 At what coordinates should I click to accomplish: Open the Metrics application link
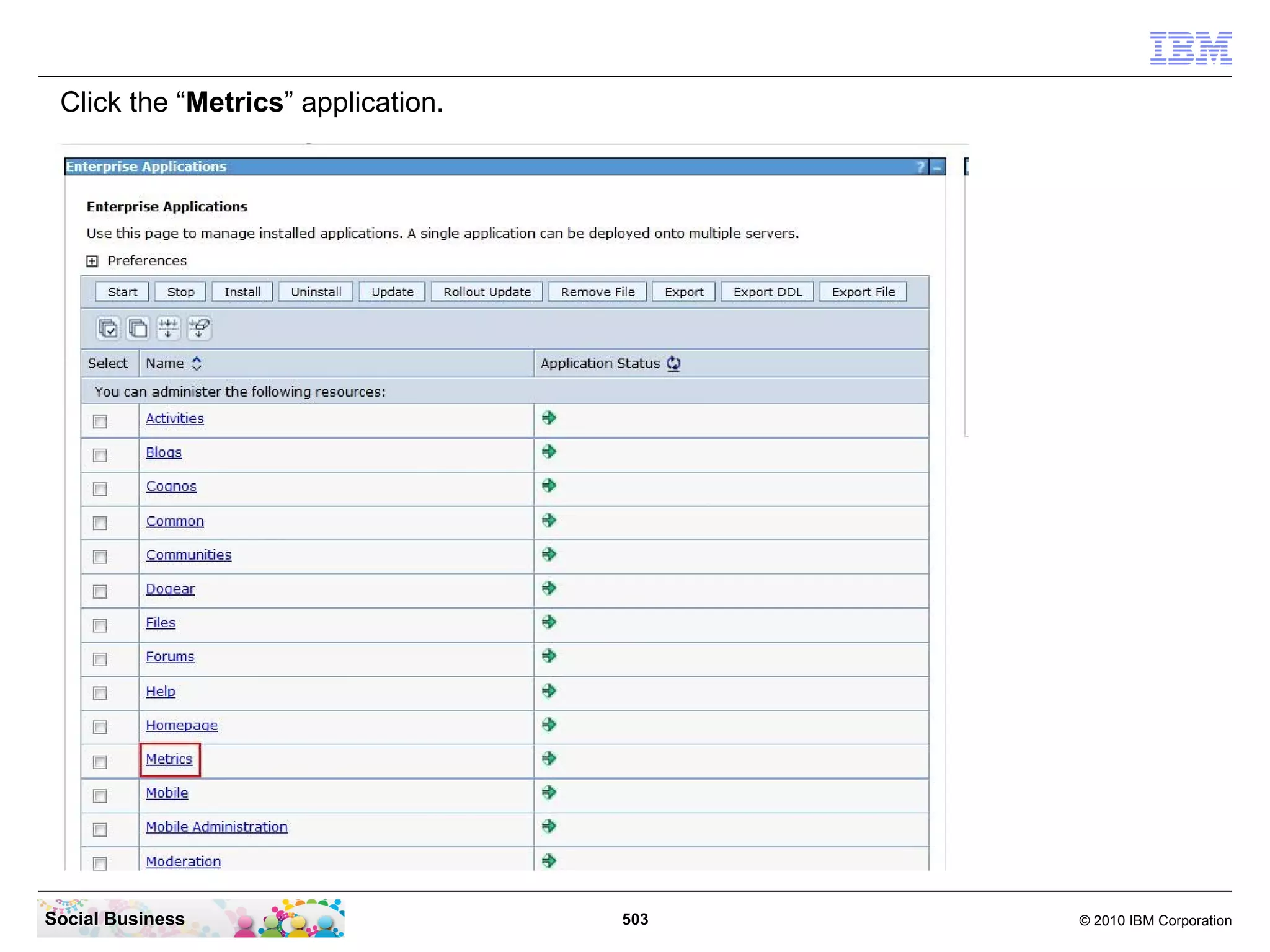[x=169, y=759]
